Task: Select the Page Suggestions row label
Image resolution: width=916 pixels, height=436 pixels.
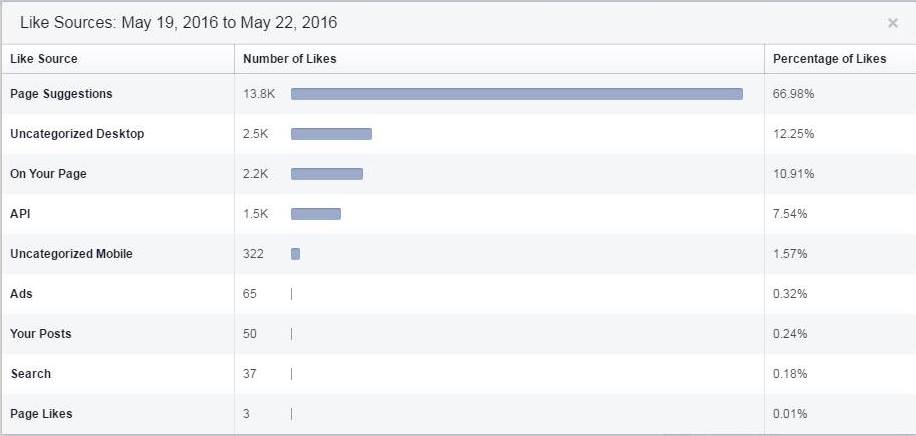Action: pos(61,94)
